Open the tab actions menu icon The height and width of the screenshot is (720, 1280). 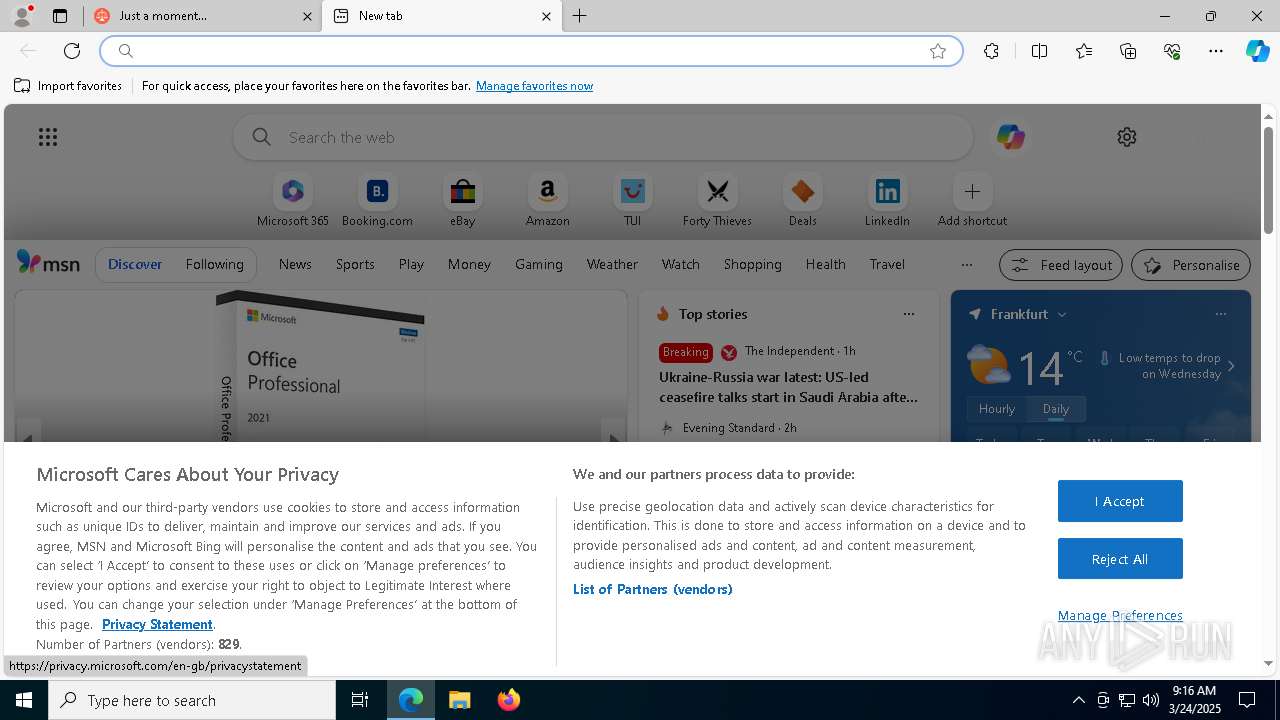pos(60,16)
